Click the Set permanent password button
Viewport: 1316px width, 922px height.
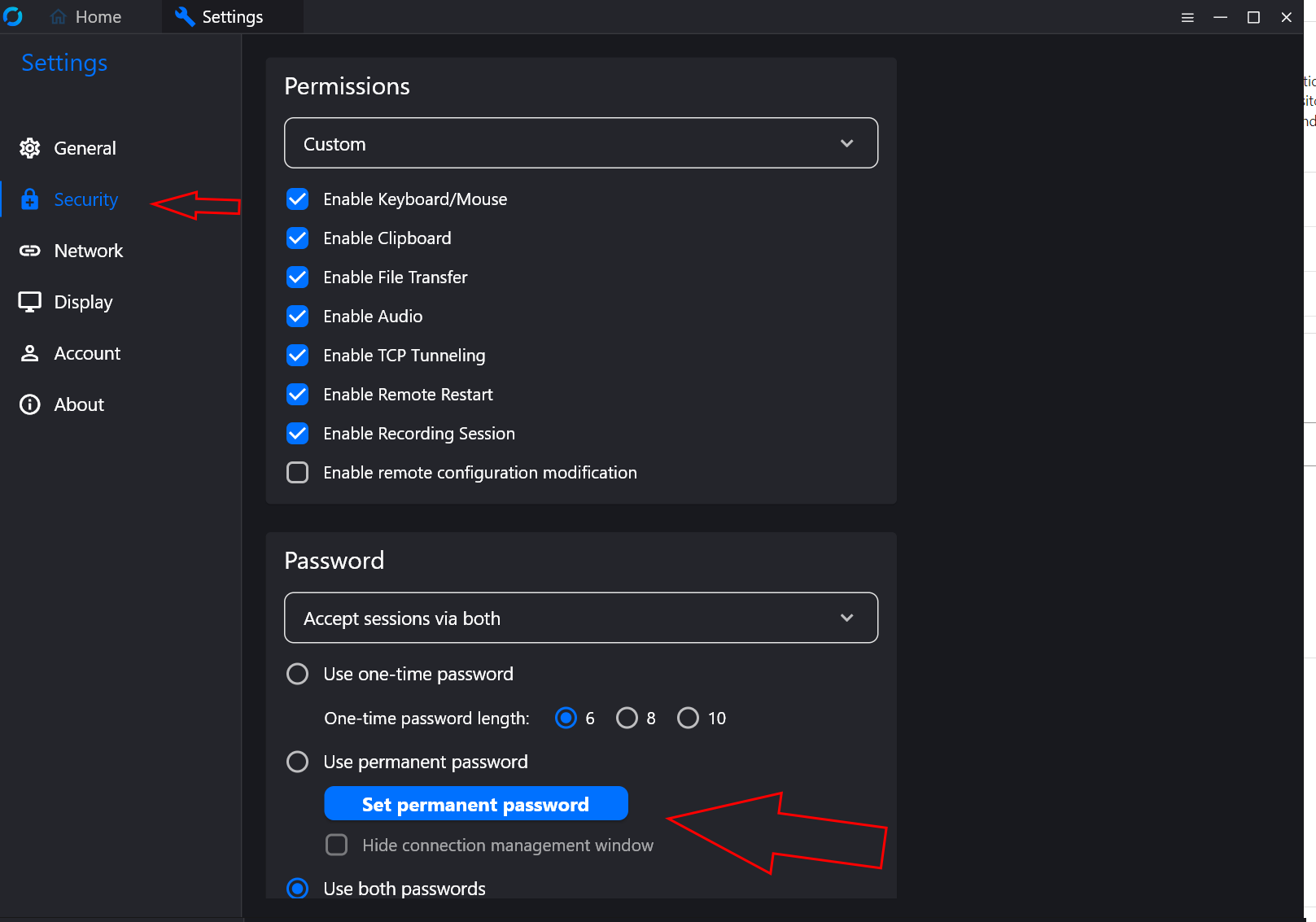point(475,804)
